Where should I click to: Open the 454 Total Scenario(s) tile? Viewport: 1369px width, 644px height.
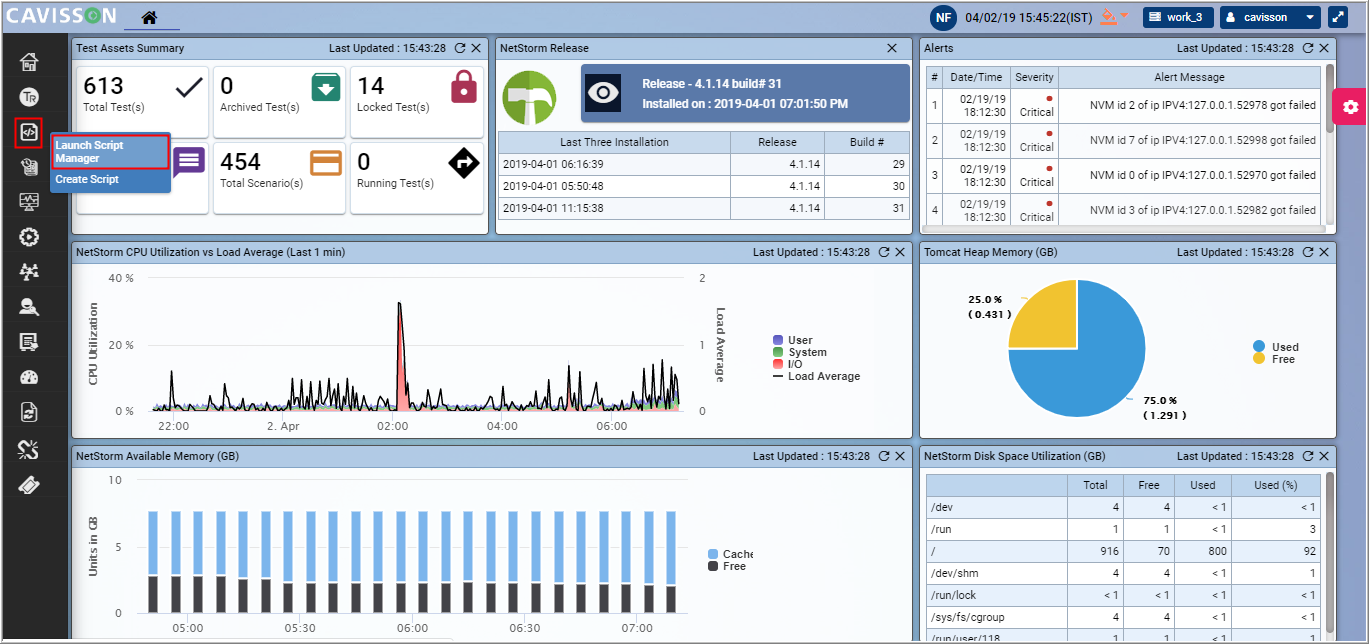(x=279, y=177)
